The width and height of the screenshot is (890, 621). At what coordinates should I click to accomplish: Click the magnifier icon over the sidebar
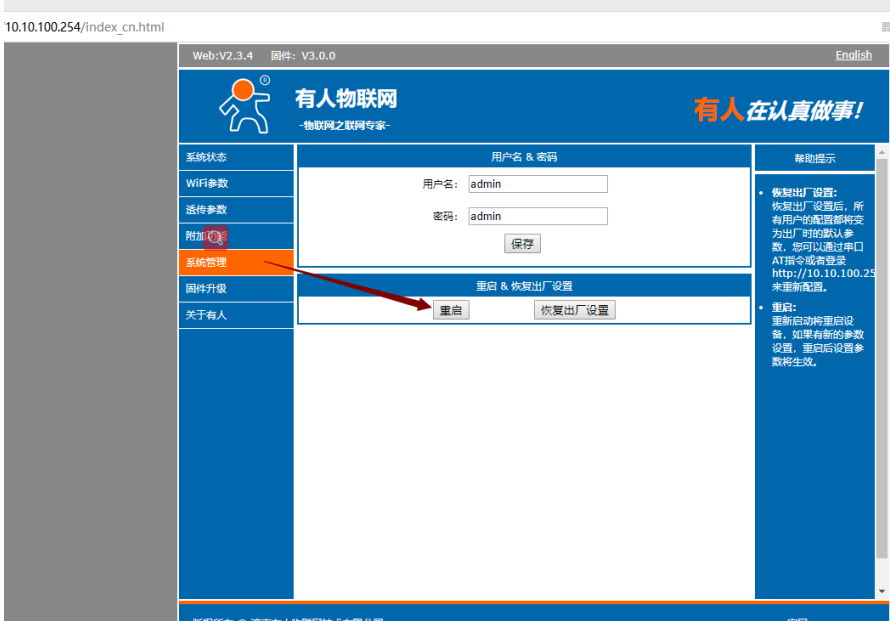pos(215,238)
